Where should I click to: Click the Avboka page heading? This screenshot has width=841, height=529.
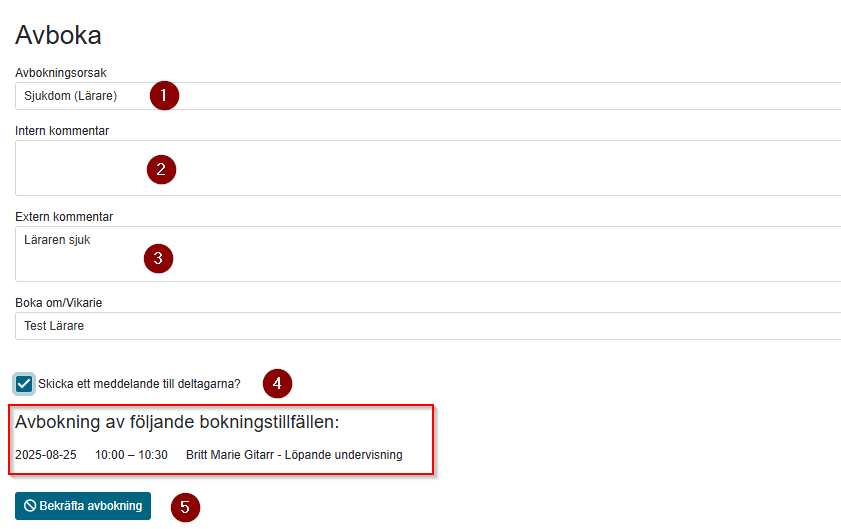[x=58, y=35]
